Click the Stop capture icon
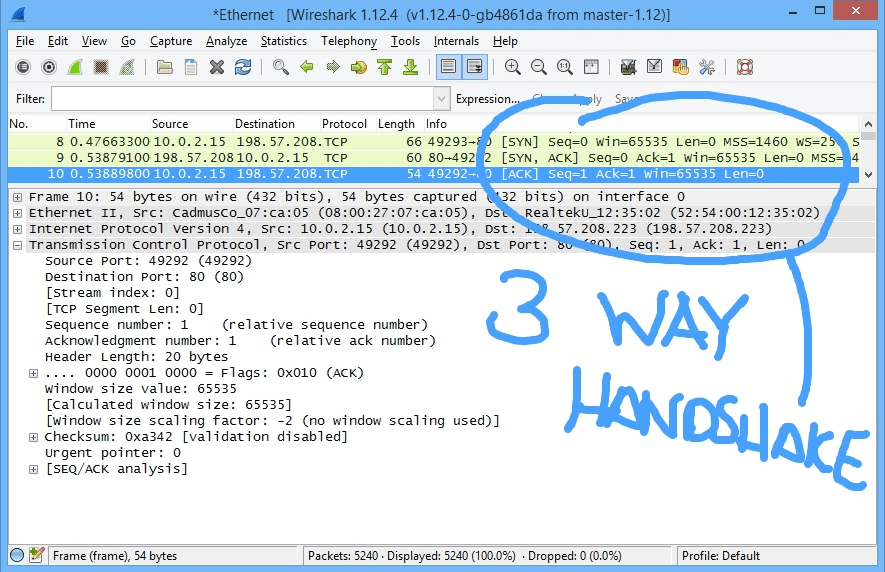Screen dimensions: 885x572 click(x=101, y=67)
